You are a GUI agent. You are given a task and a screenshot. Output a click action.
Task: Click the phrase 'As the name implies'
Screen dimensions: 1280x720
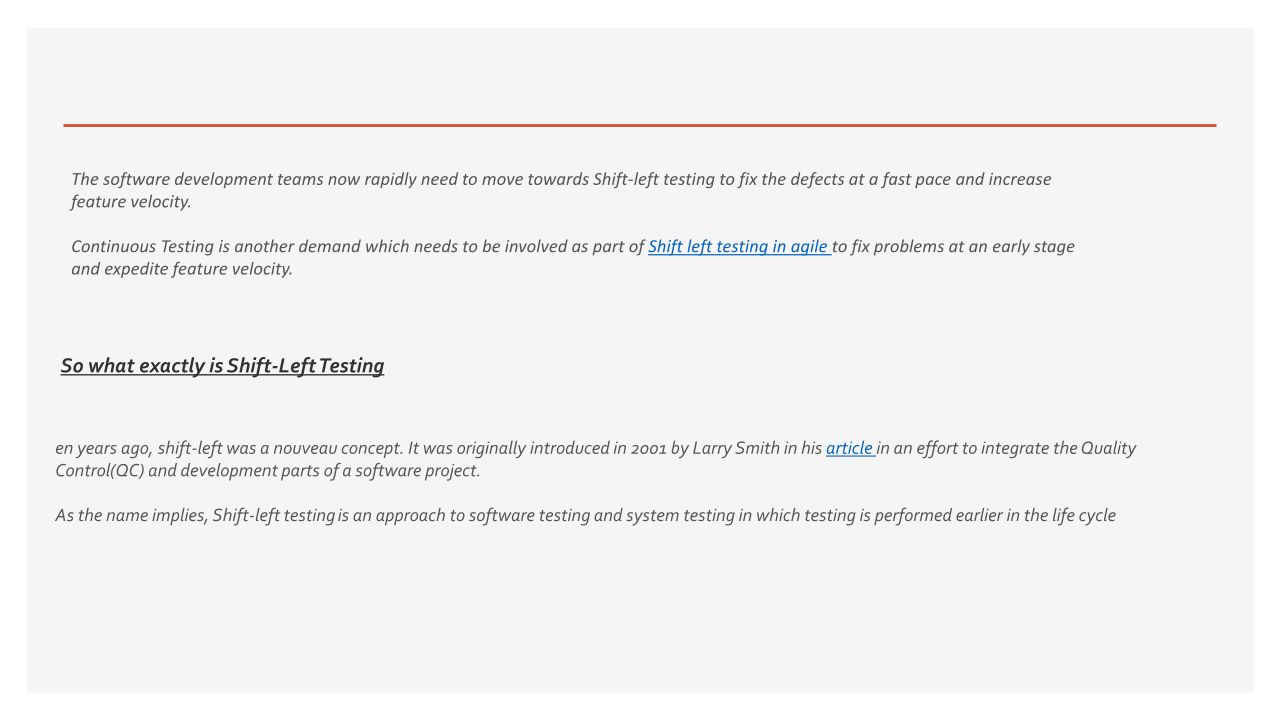pos(131,516)
